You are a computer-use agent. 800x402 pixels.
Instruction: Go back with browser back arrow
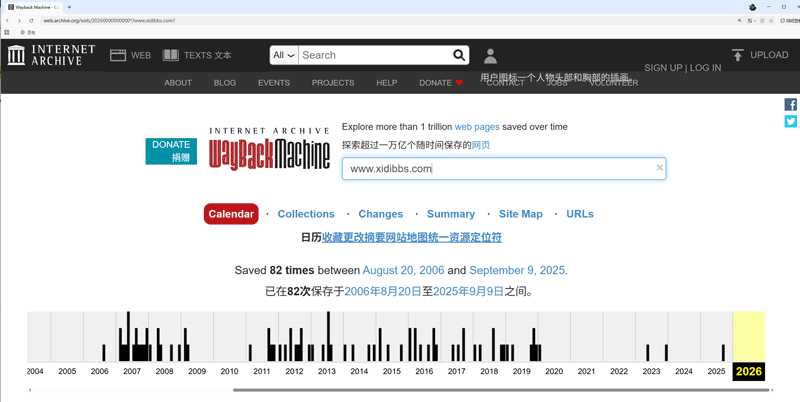[7, 21]
